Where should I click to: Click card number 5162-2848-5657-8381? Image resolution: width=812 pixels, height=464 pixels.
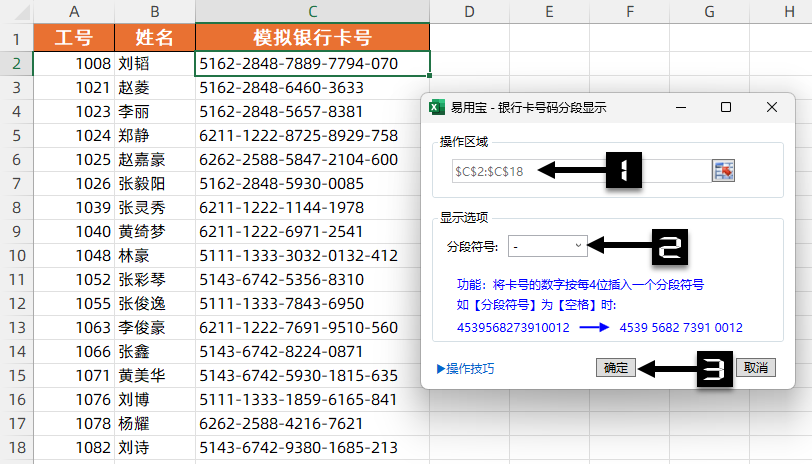coord(312,111)
